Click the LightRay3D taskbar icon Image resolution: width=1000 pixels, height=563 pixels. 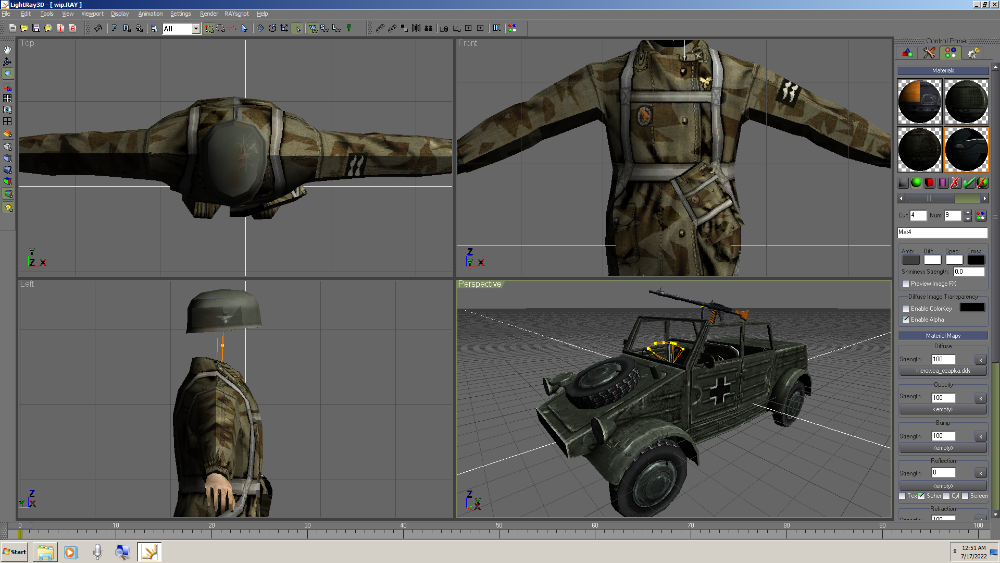(149, 552)
